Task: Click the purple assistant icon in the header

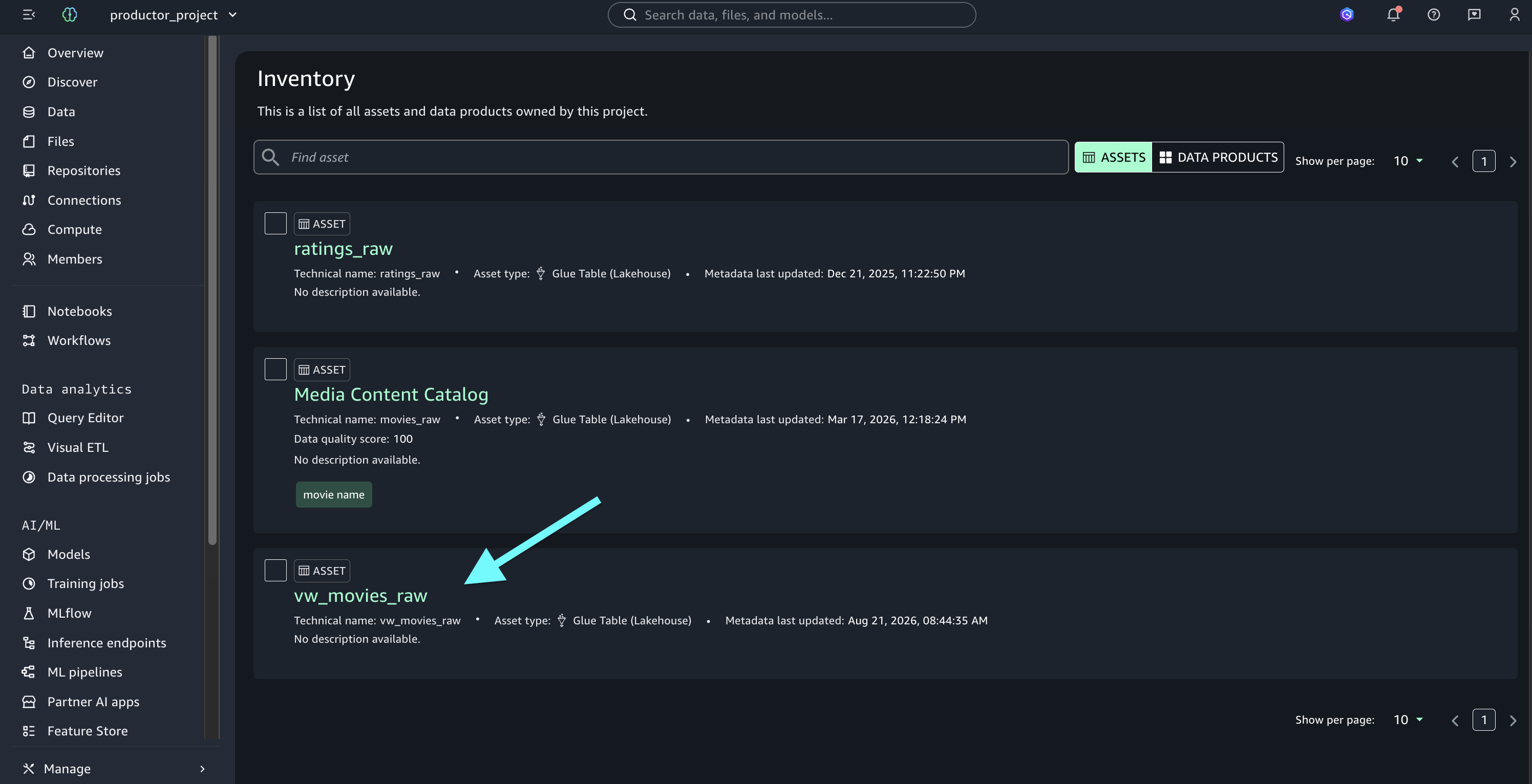Action: tap(1347, 15)
